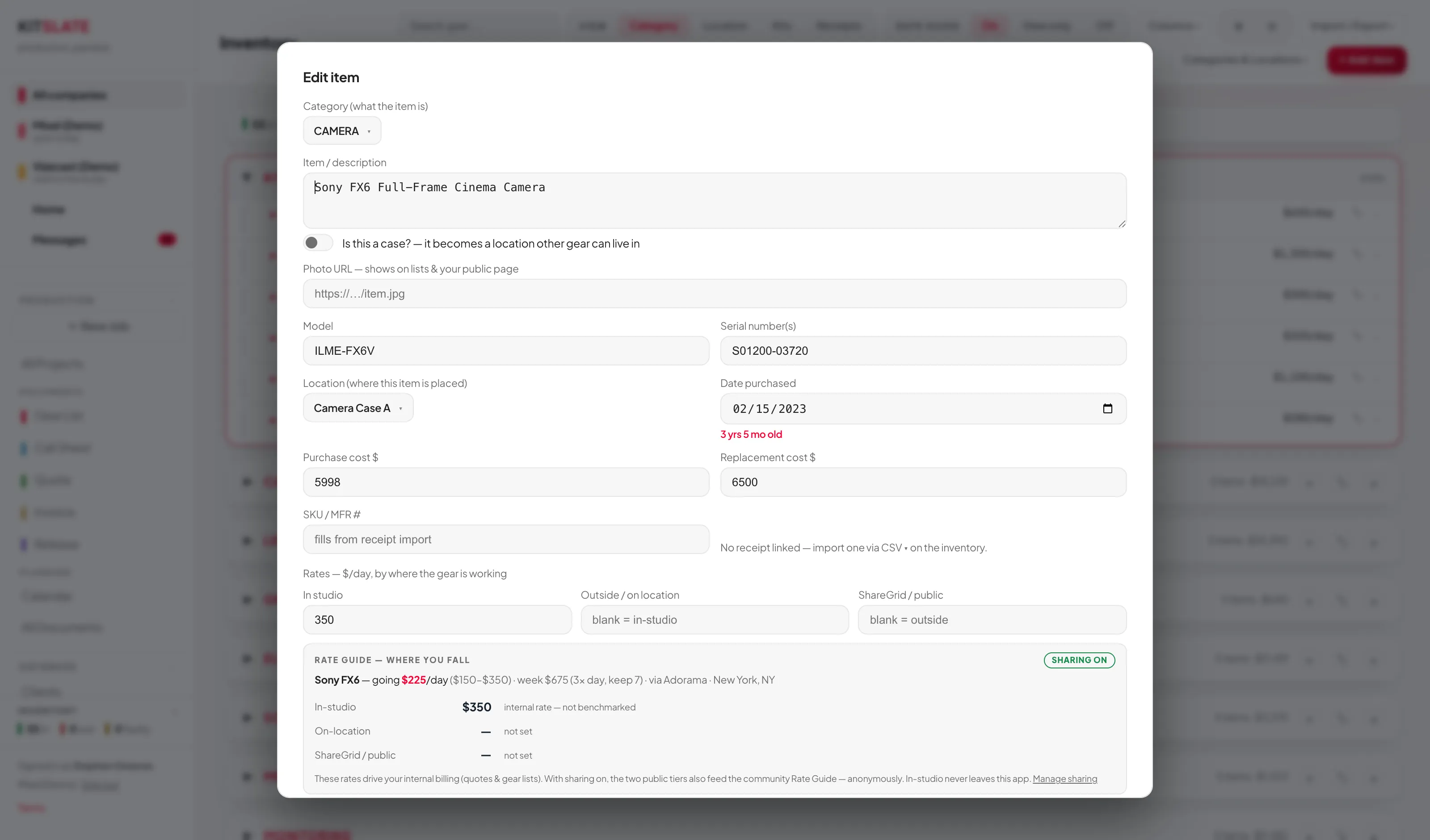Click the red $225 going rate value
The width and height of the screenshot is (1430, 840).
point(414,680)
